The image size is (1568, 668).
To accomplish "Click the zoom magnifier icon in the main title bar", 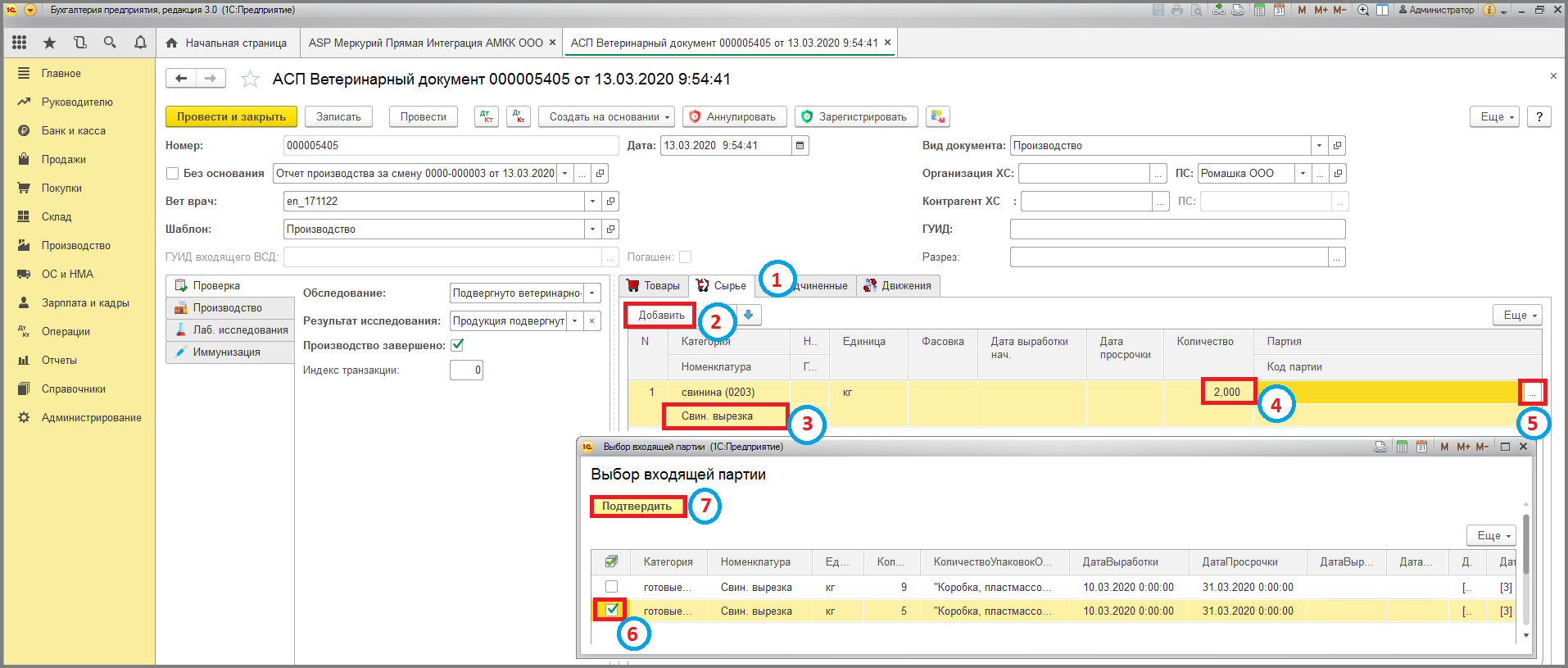I will [1363, 10].
